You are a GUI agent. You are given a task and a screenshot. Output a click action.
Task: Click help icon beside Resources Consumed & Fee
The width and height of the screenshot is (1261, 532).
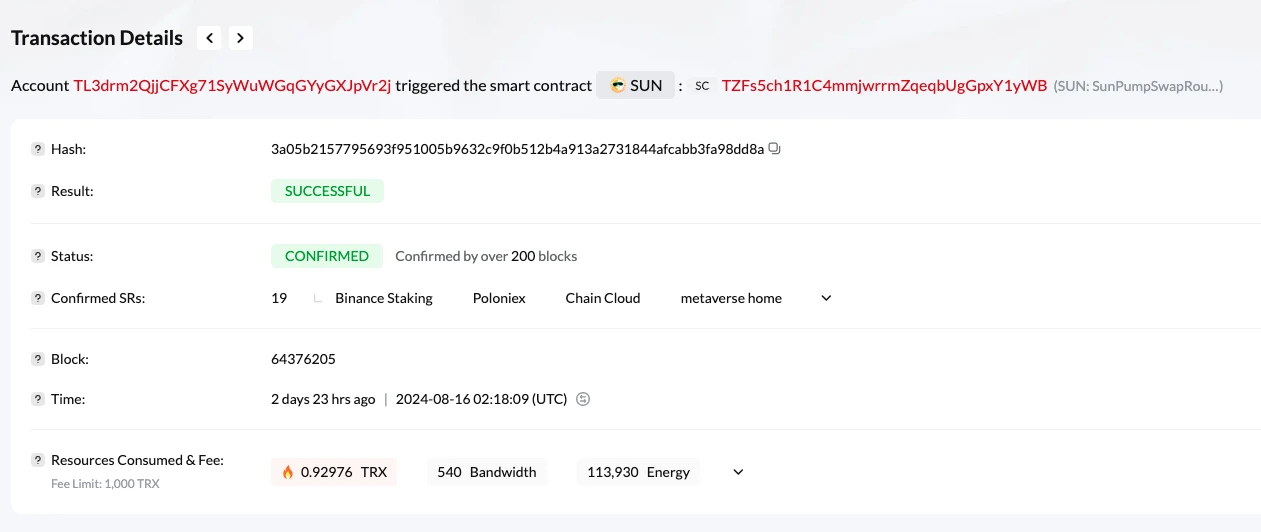(38, 461)
